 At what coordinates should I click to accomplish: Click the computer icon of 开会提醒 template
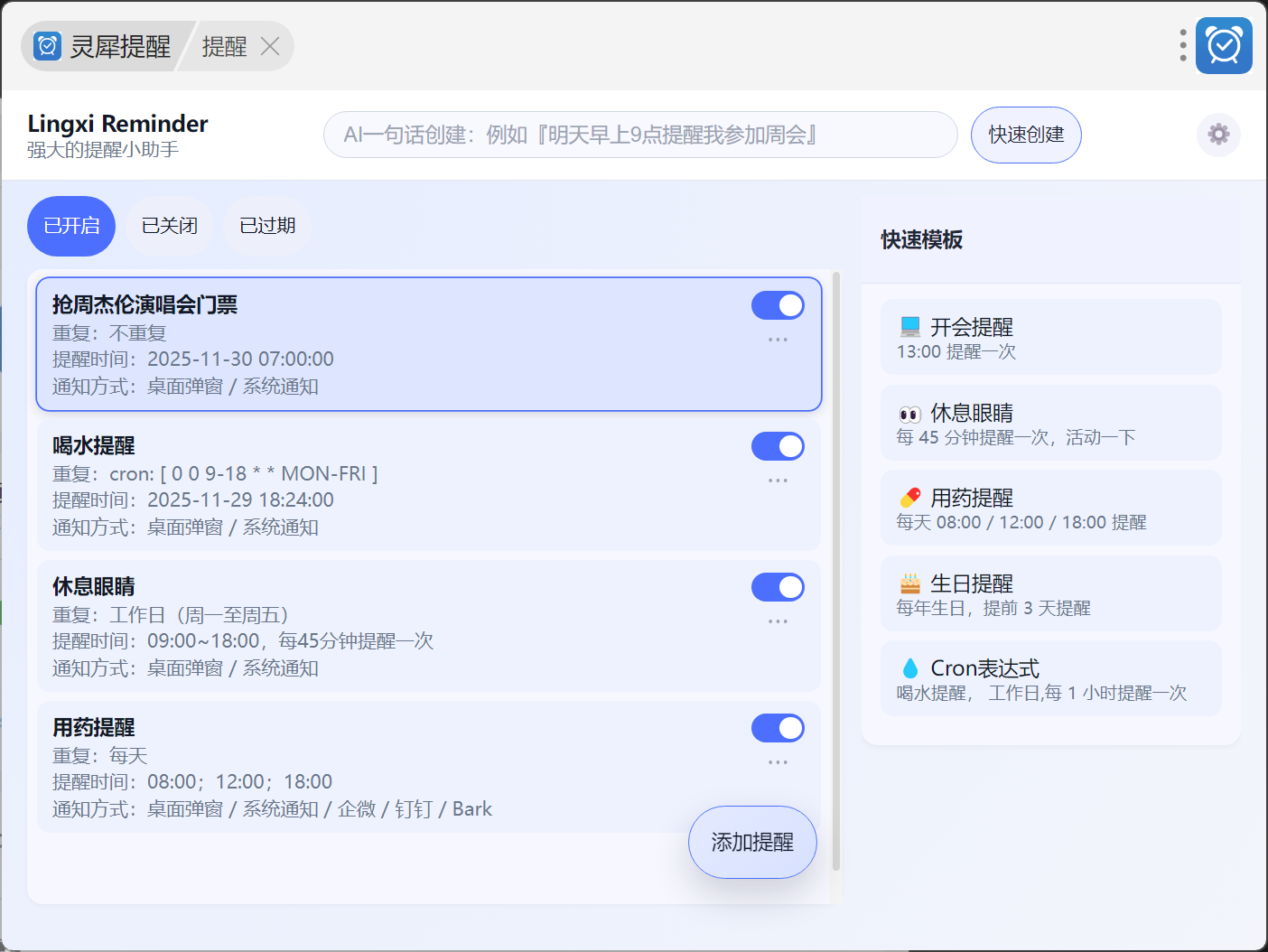click(910, 326)
